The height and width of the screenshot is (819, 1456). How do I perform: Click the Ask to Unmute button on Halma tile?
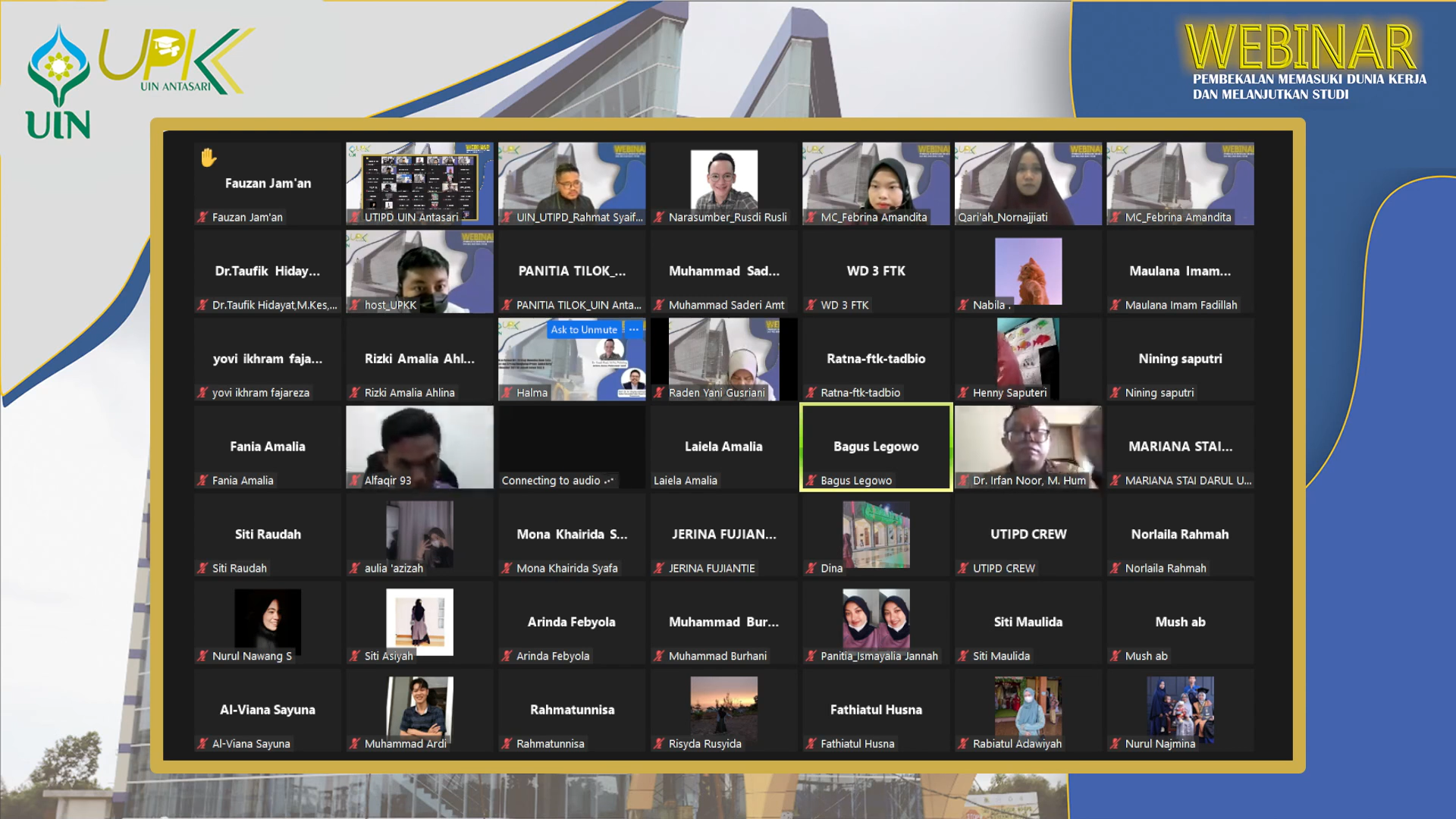pos(584,329)
